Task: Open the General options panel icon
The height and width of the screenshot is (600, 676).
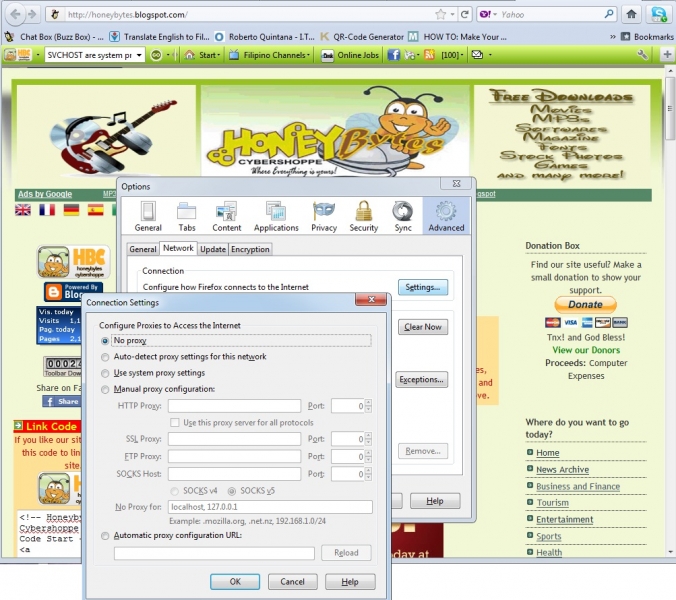Action: point(148,215)
